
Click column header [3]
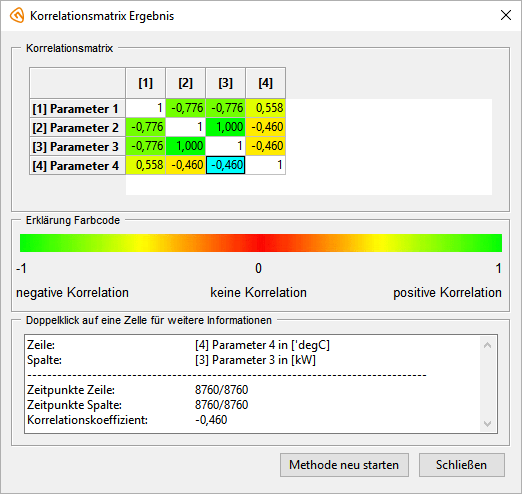pyautogui.click(x=226, y=83)
